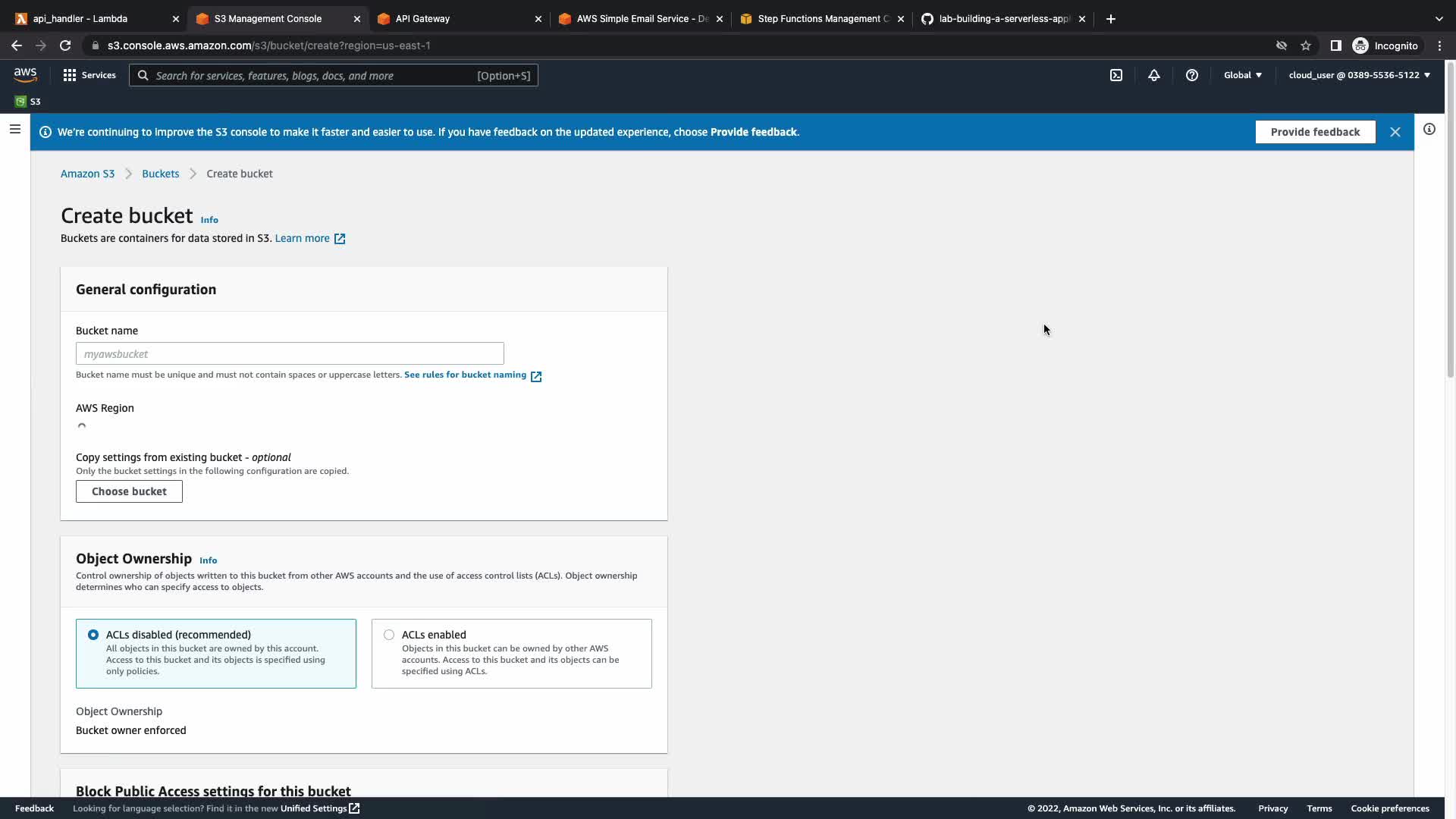Expand the Global region dropdown
Image resolution: width=1456 pixels, height=819 pixels.
coord(1242,75)
